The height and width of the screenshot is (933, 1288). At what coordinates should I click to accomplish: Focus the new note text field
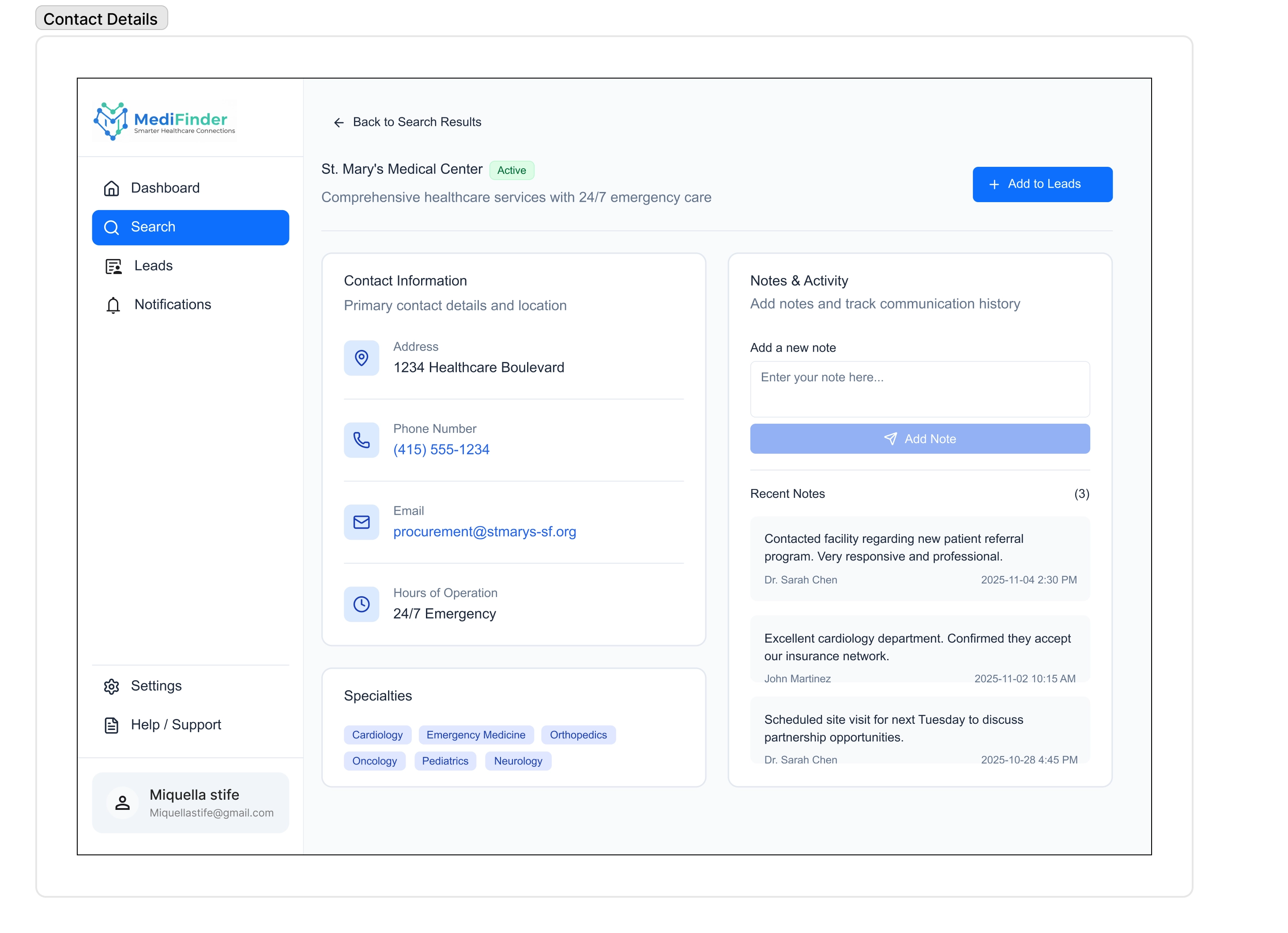919,390
